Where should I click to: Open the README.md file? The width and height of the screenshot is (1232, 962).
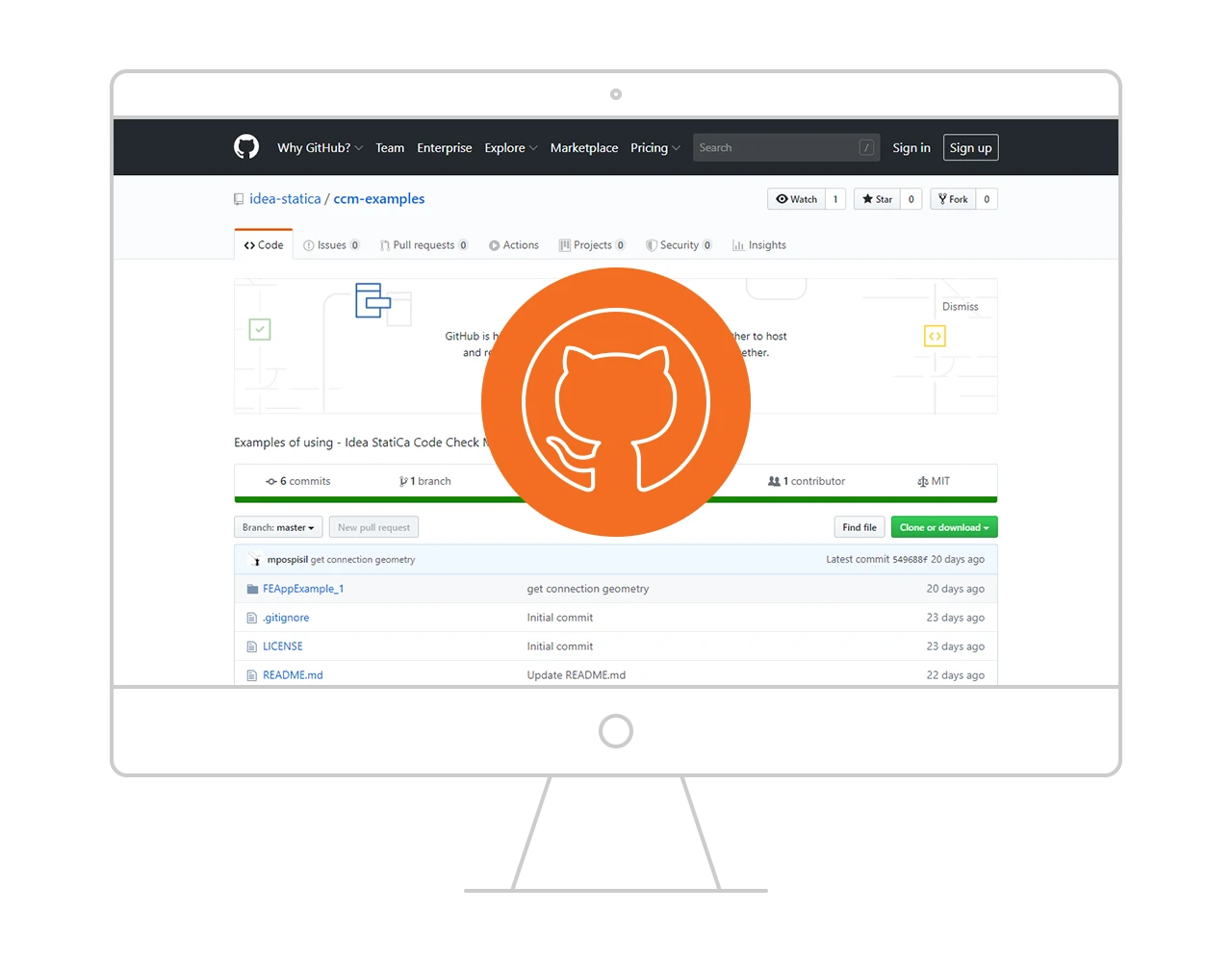pos(293,675)
